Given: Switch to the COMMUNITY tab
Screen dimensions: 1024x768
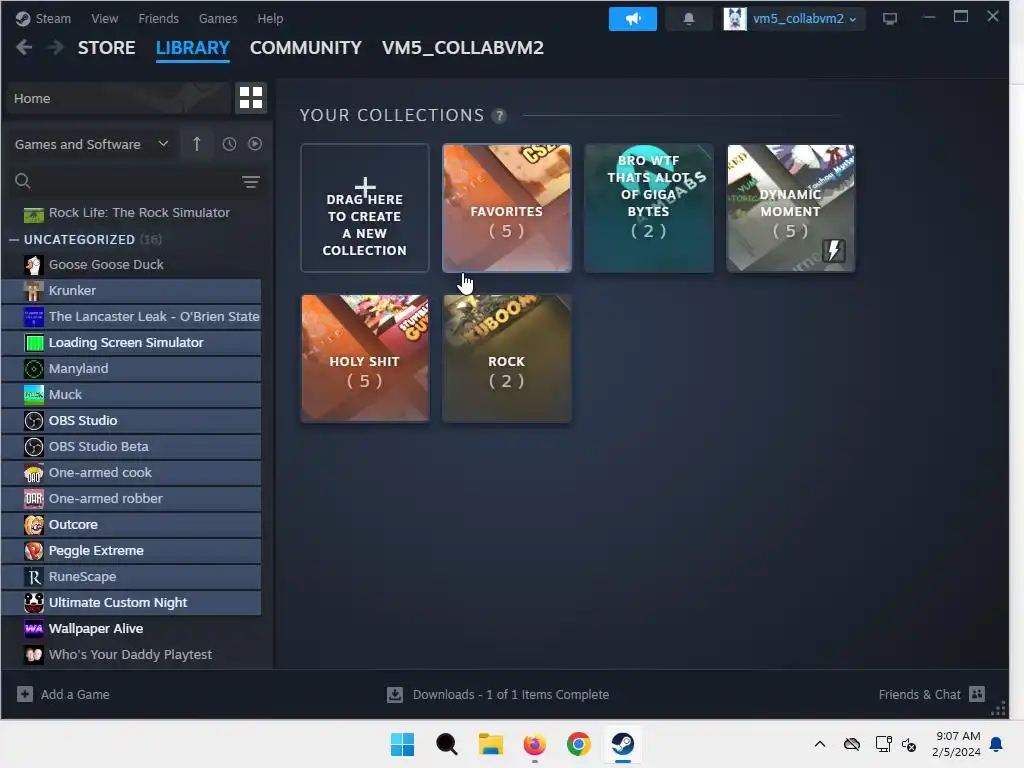Looking at the screenshot, I should pos(306,48).
